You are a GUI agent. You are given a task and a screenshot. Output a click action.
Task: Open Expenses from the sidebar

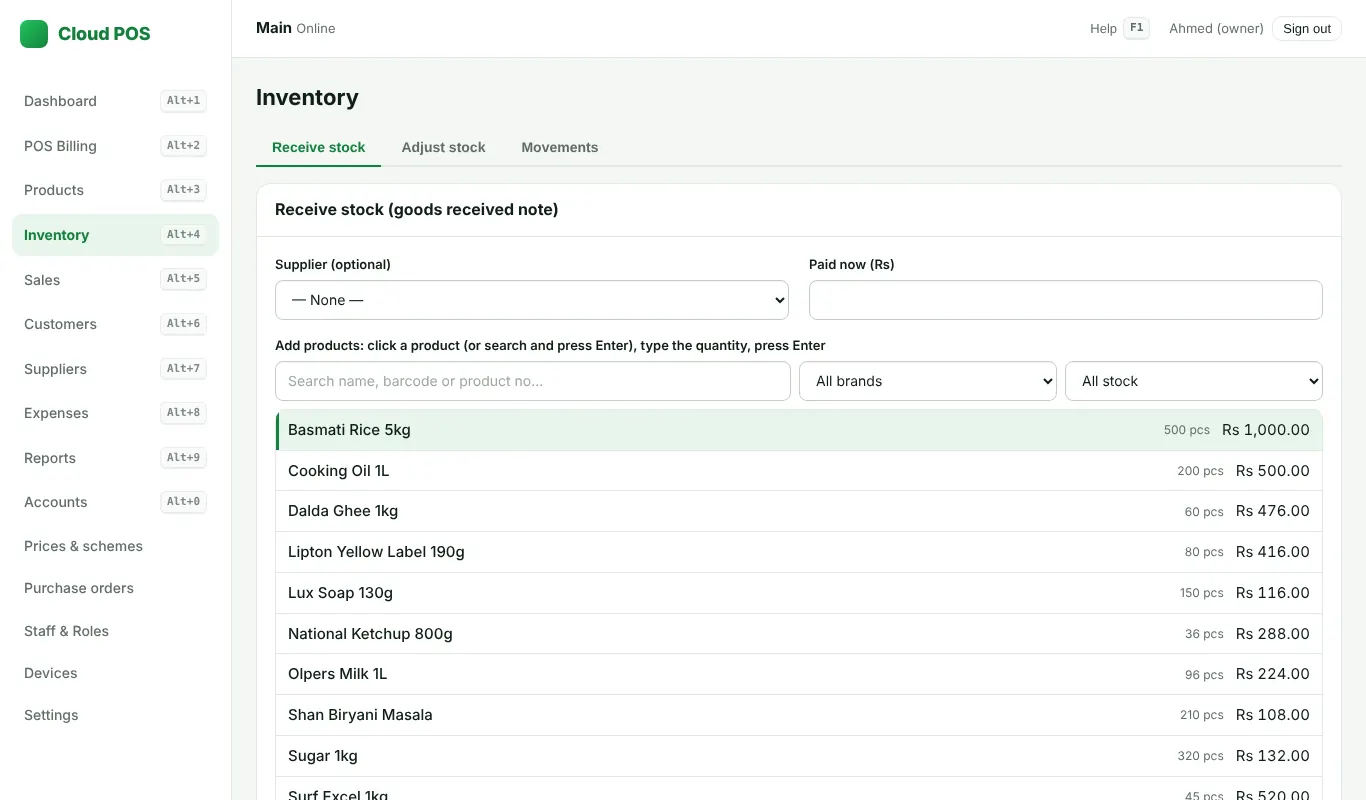pyautogui.click(x=115, y=413)
